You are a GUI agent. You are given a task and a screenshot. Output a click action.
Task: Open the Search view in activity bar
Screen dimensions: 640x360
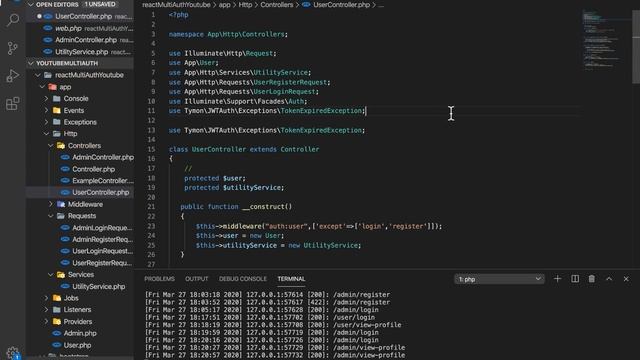(x=13, y=20)
